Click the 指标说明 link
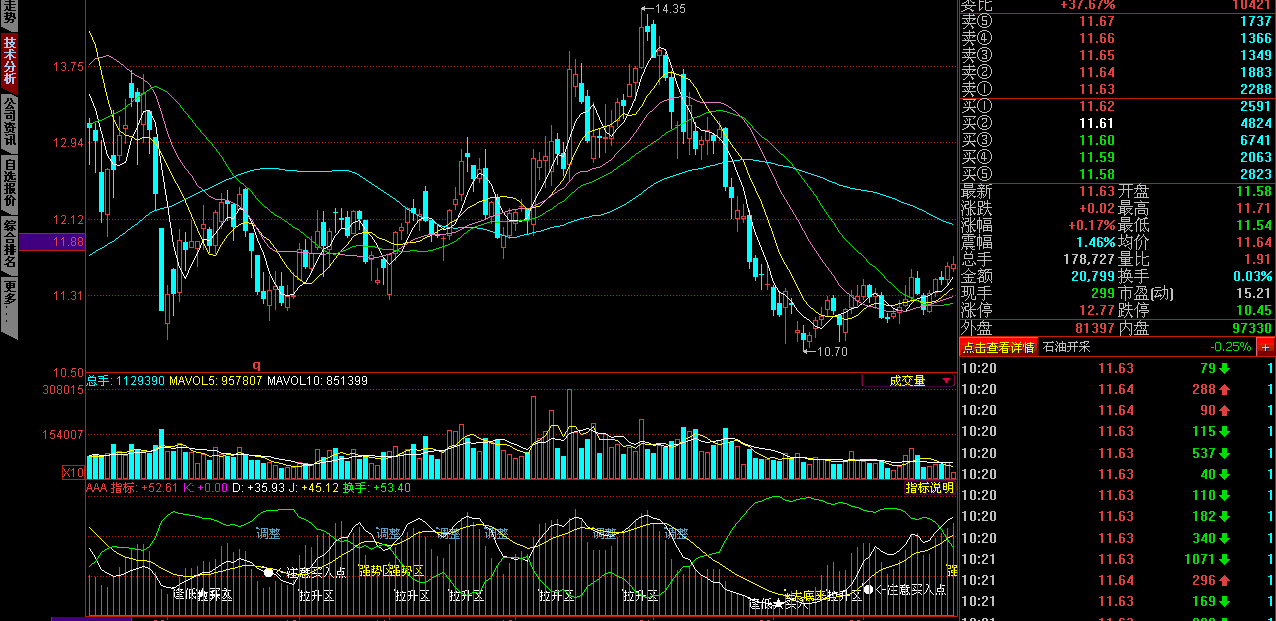The height and width of the screenshot is (621, 1276). tap(929, 488)
